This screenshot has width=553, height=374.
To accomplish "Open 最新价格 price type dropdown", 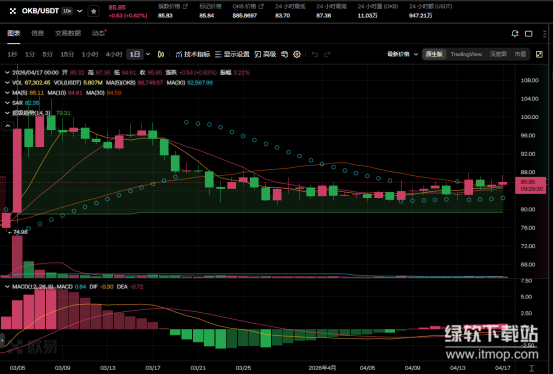I will tap(402, 54).
